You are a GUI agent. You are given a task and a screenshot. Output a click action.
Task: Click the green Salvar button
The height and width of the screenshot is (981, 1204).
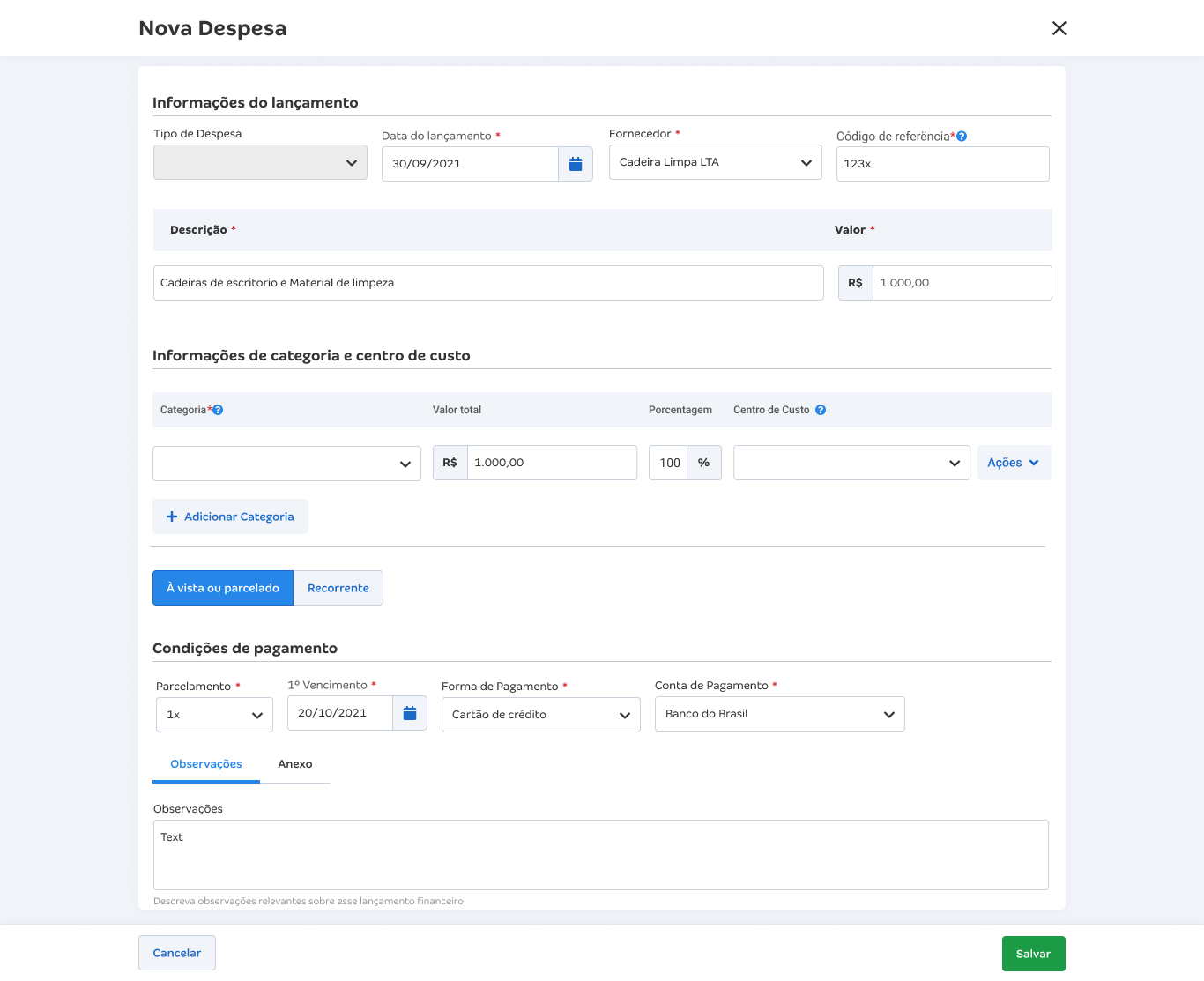tap(1033, 954)
